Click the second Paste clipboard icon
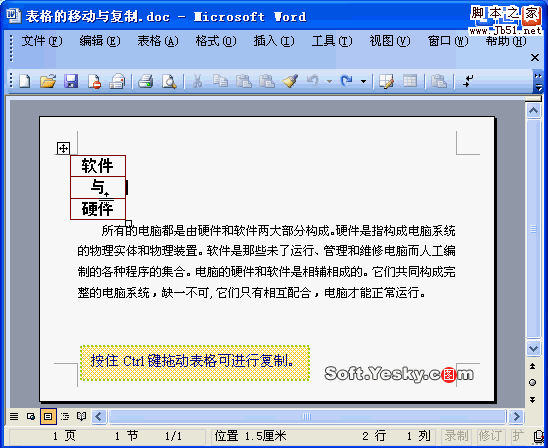The width and height of the screenshot is (548, 448). (267, 81)
